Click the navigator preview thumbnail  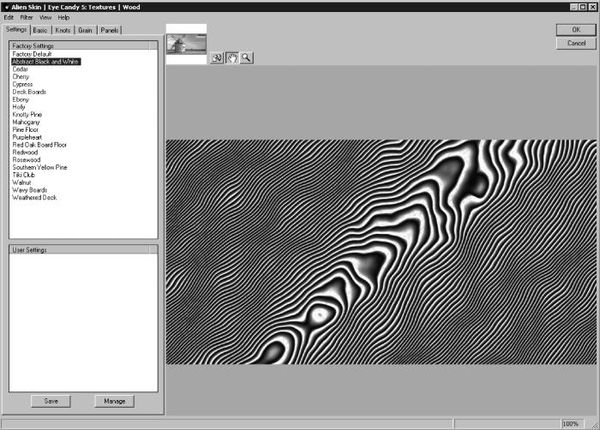click(x=186, y=46)
